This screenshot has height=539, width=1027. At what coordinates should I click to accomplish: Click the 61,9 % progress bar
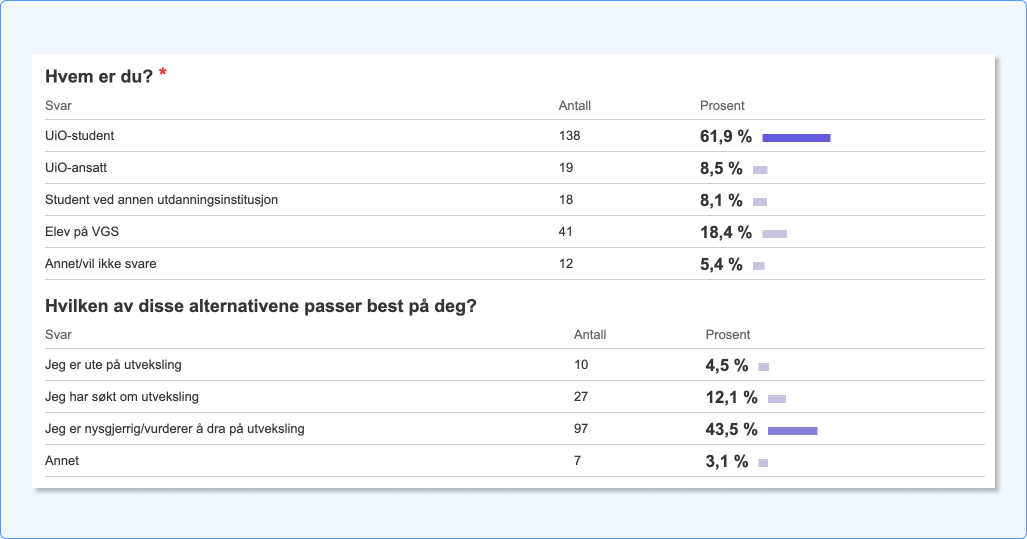(796, 138)
